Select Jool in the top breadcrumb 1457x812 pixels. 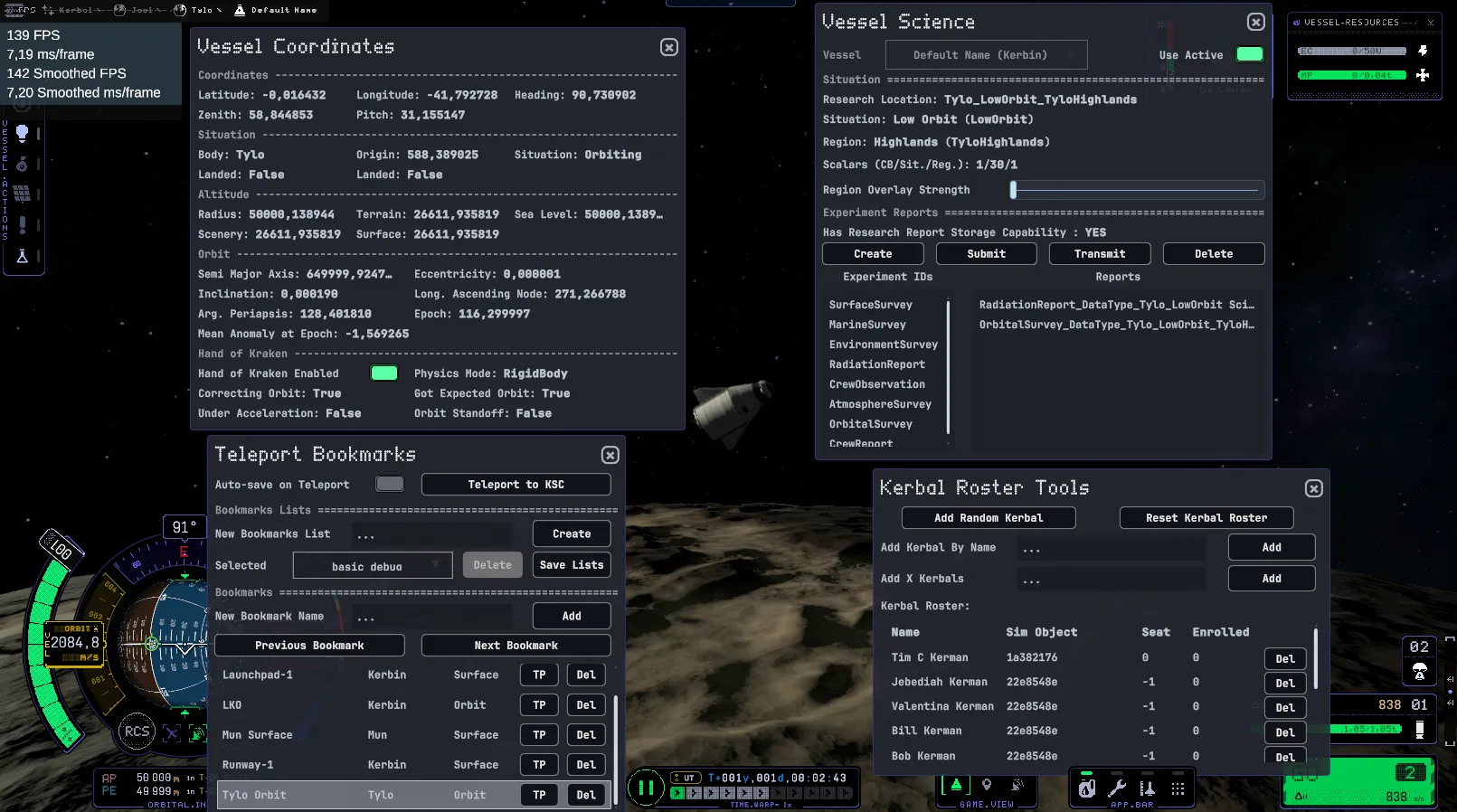pyautogui.click(x=143, y=10)
